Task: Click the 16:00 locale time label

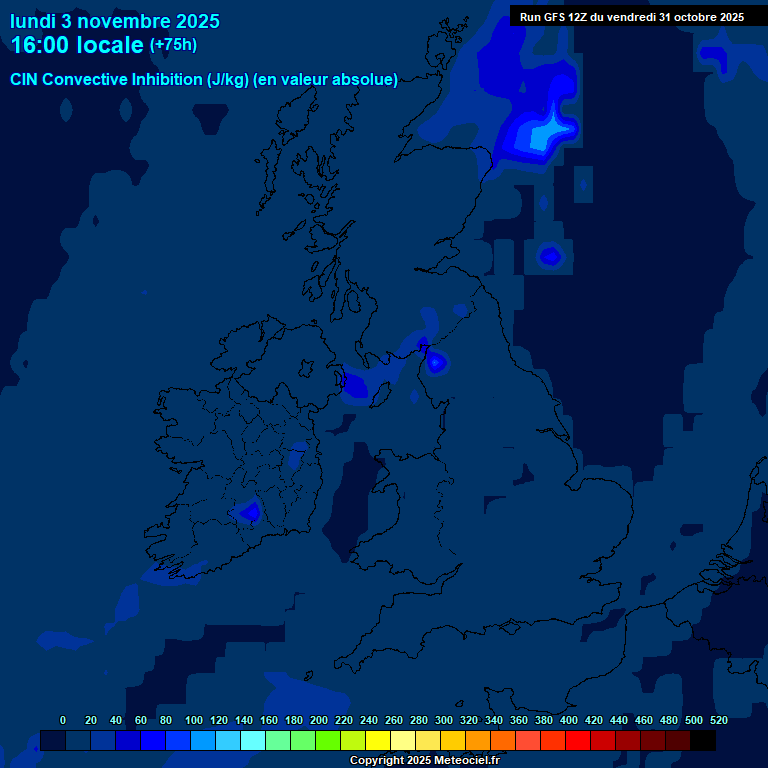Action: pyautogui.click(x=77, y=45)
